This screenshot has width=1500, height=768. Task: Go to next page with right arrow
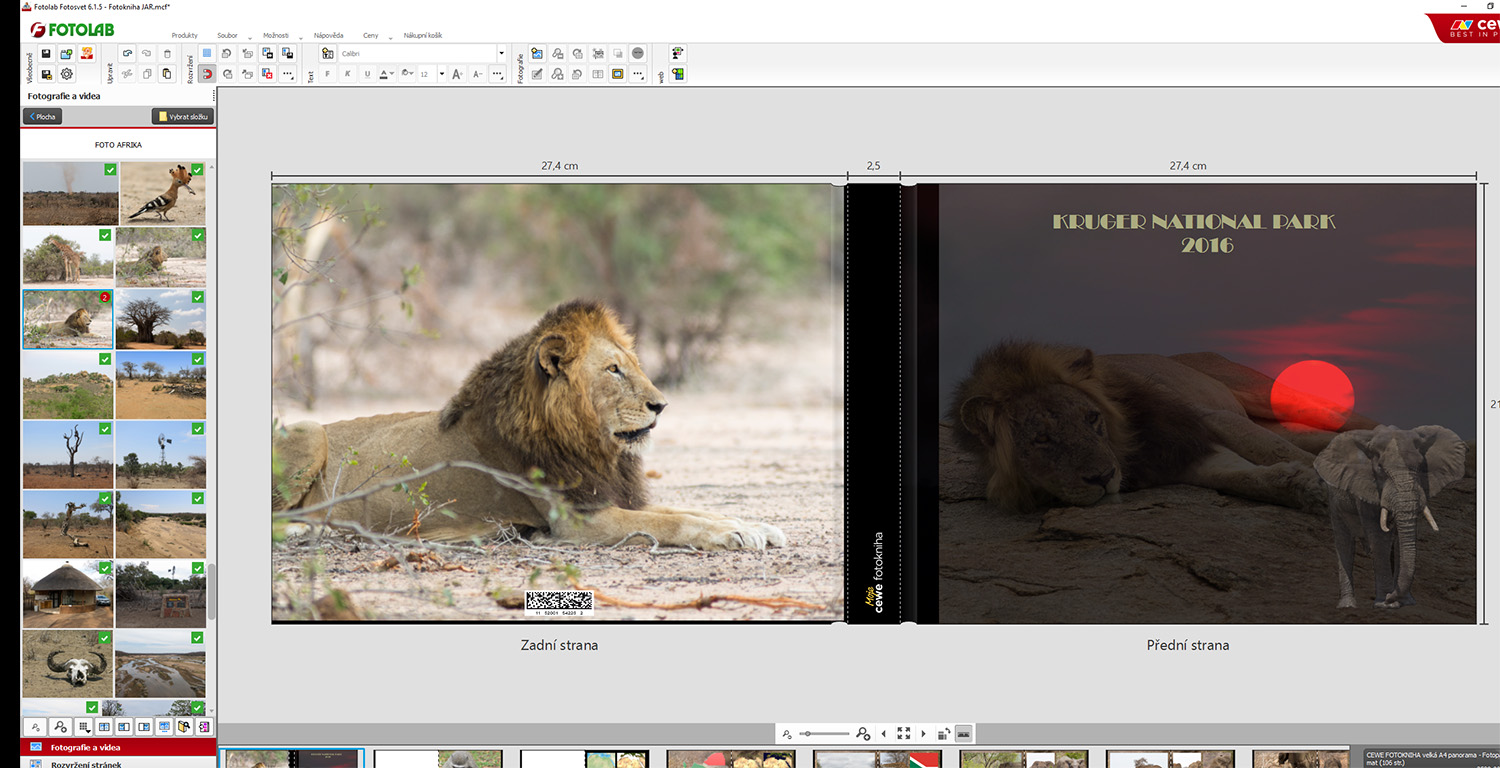point(923,734)
